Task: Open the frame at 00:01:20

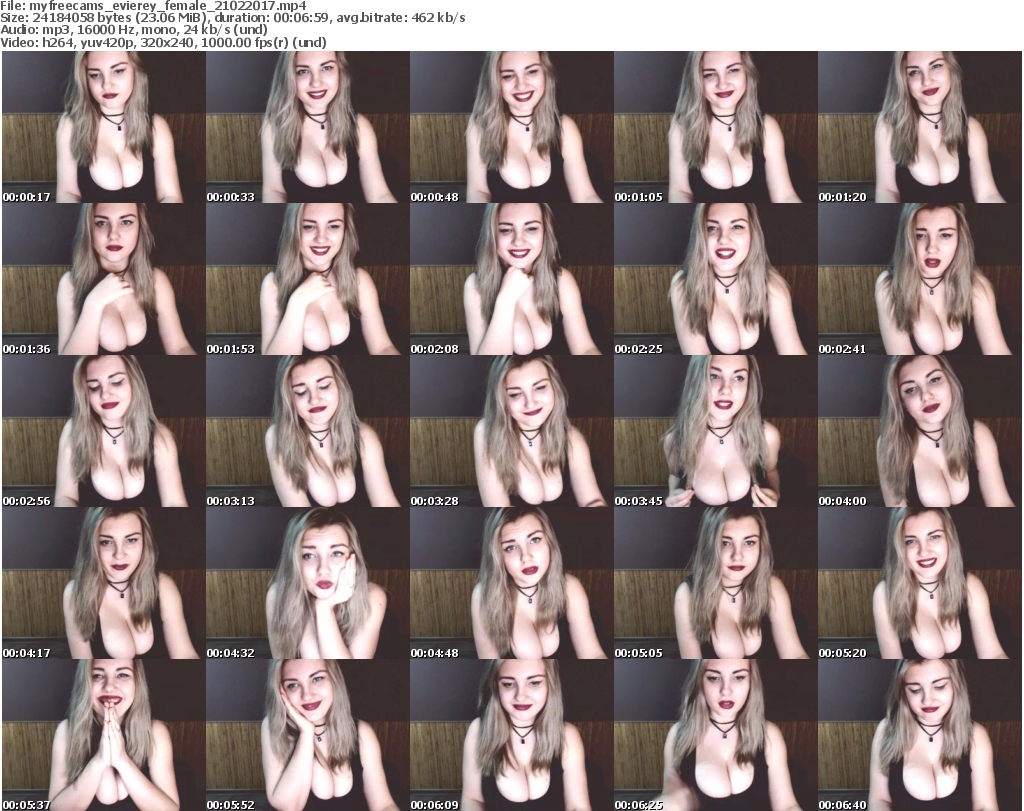Action: 920,127
